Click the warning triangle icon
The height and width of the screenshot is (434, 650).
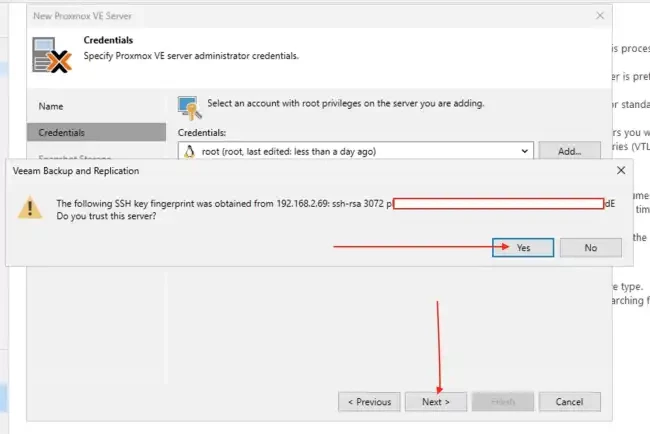(30, 208)
